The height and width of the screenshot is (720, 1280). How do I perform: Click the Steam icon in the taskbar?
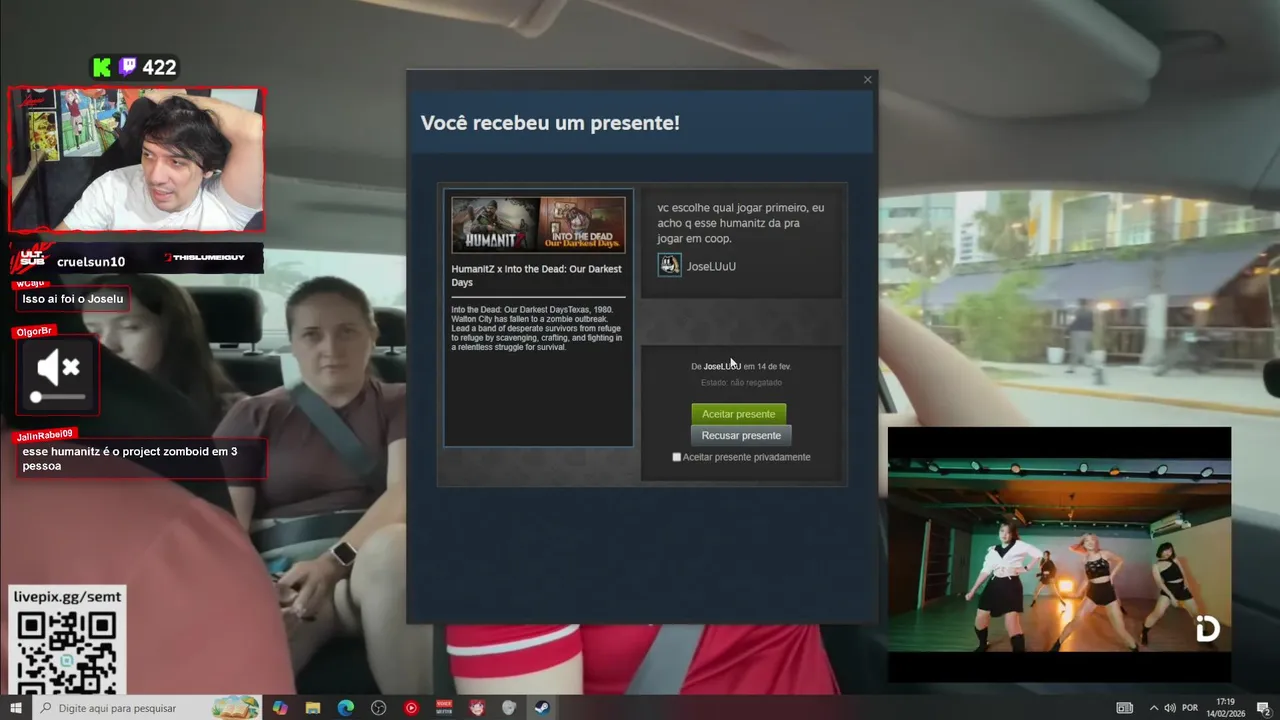tap(542, 708)
